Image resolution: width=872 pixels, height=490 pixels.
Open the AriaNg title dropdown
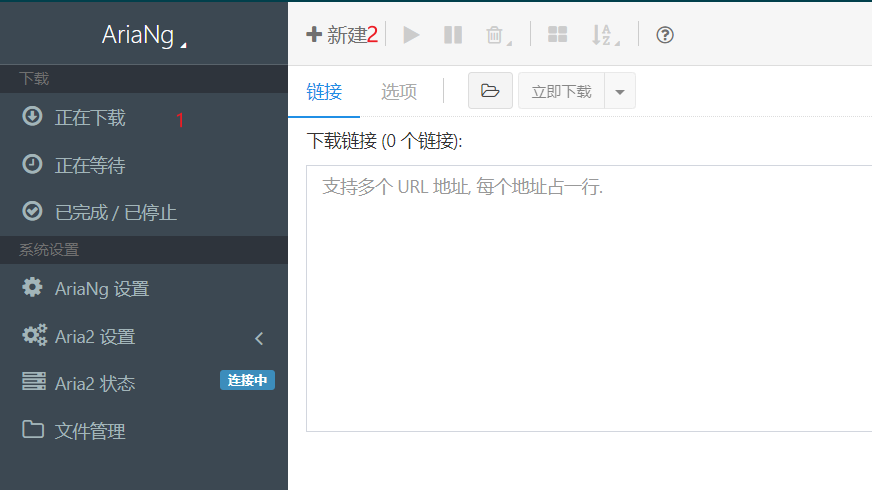[x=144, y=35]
